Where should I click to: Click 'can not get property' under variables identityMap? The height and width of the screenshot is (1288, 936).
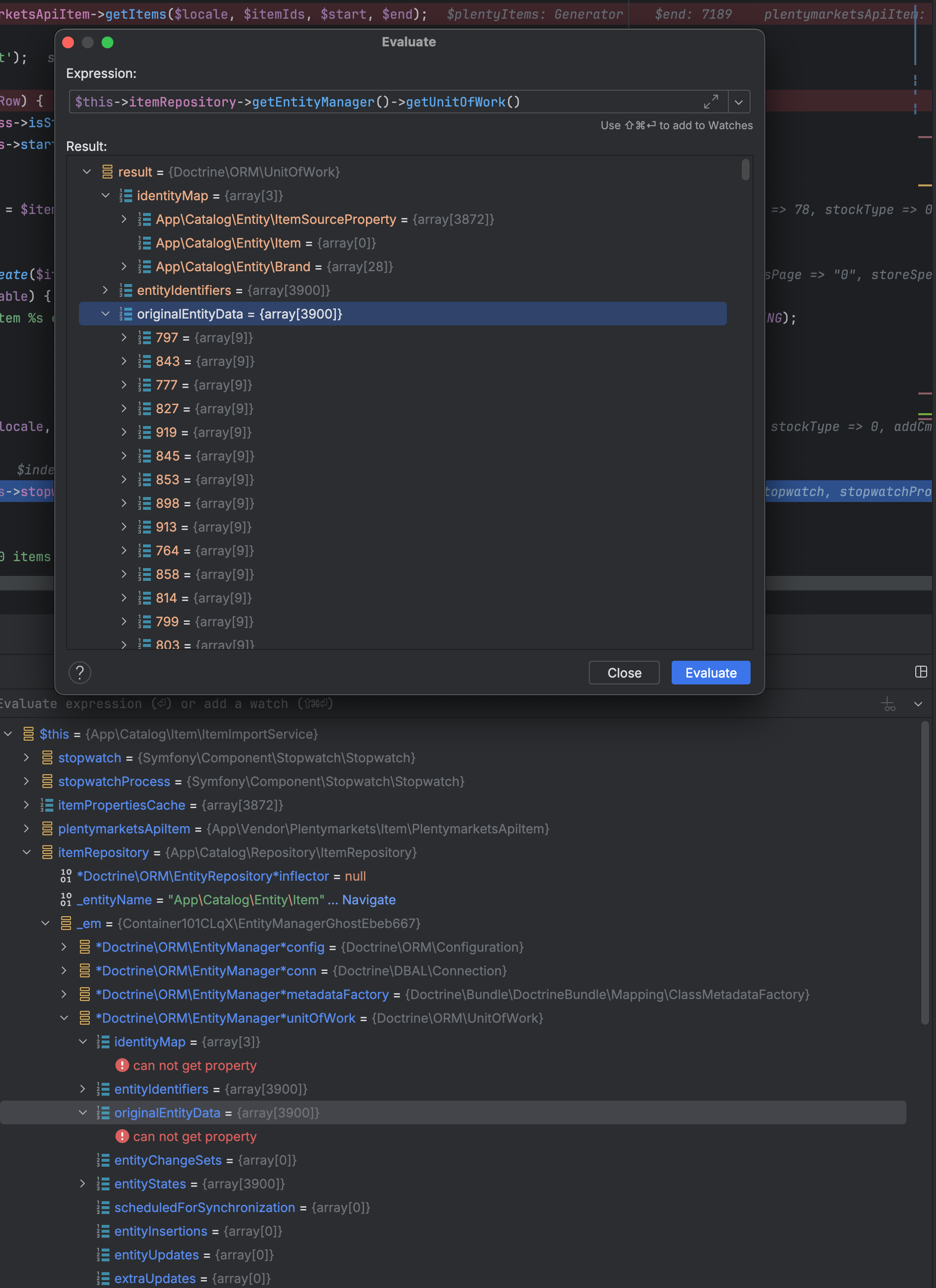point(195,1066)
